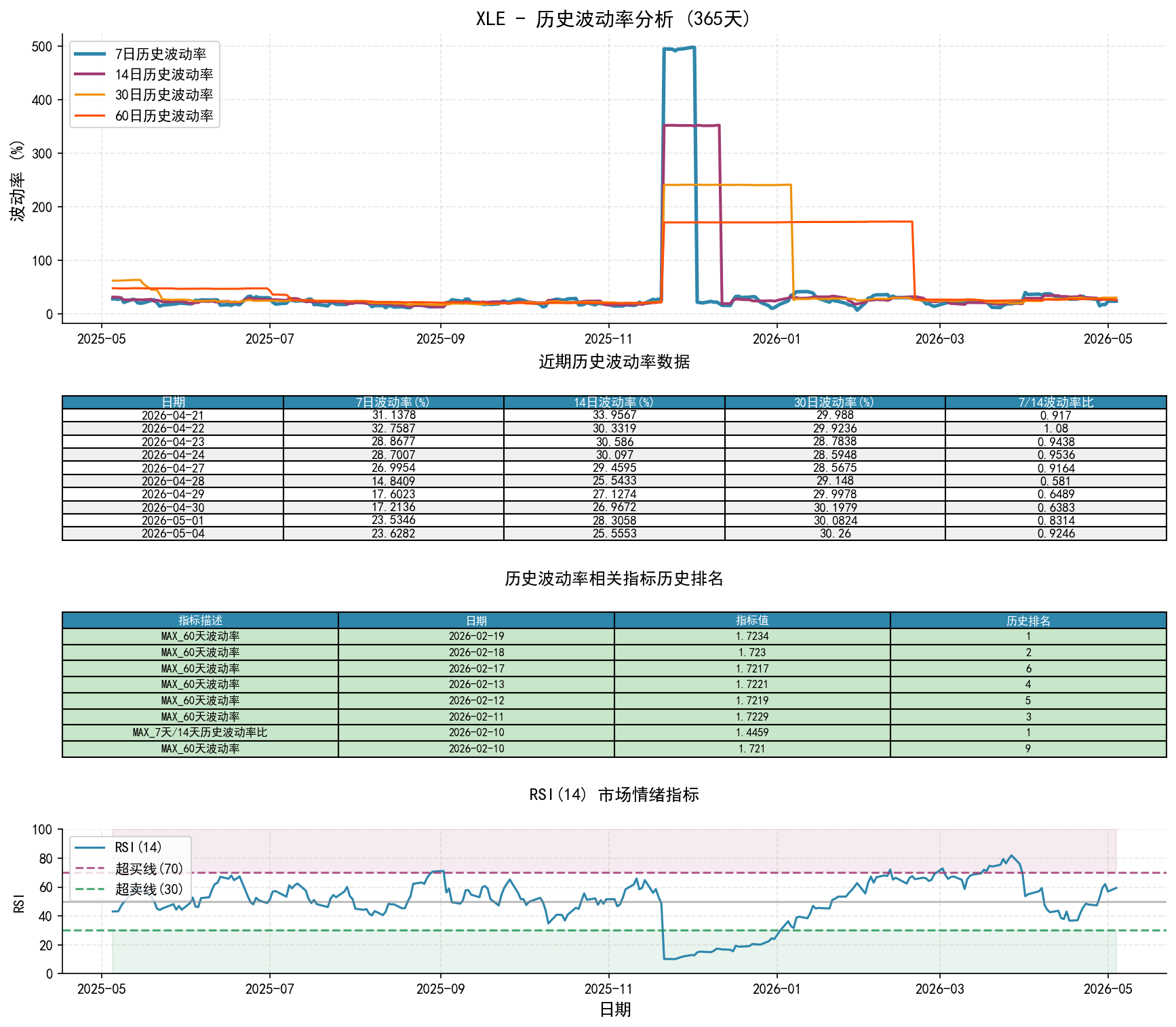Viewport: 1176px width, 1027px height.
Task: Click the "日期" header of the ranking table
Action: pyautogui.click(x=476, y=620)
